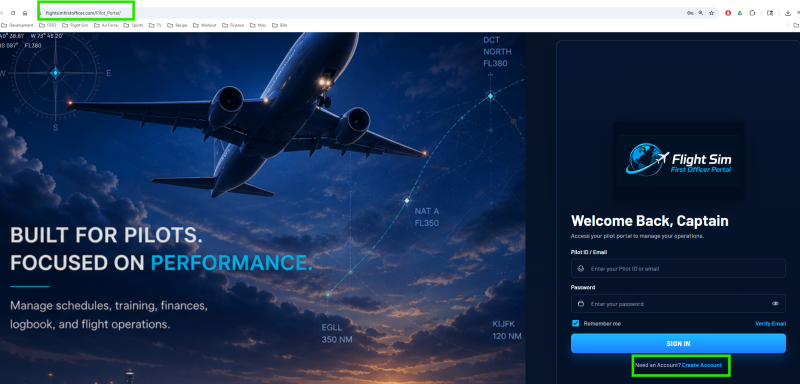Image resolution: width=800 pixels, height=384 pixels.
Task: Focus the Pilot ID / Email input field
Action: click(678, 268)
